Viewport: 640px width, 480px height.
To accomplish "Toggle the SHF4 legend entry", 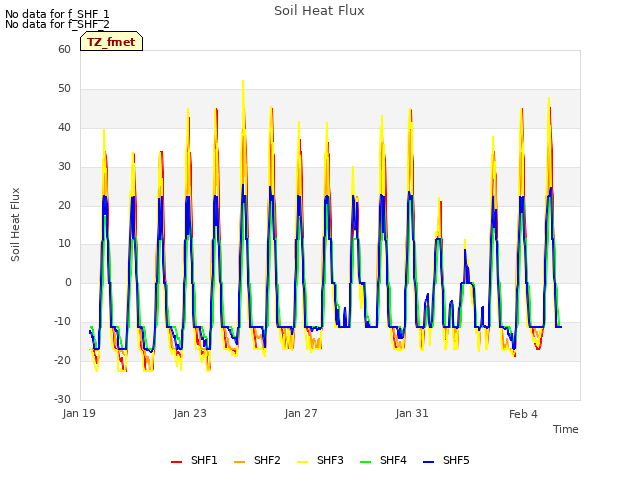I will coord(383,460).
